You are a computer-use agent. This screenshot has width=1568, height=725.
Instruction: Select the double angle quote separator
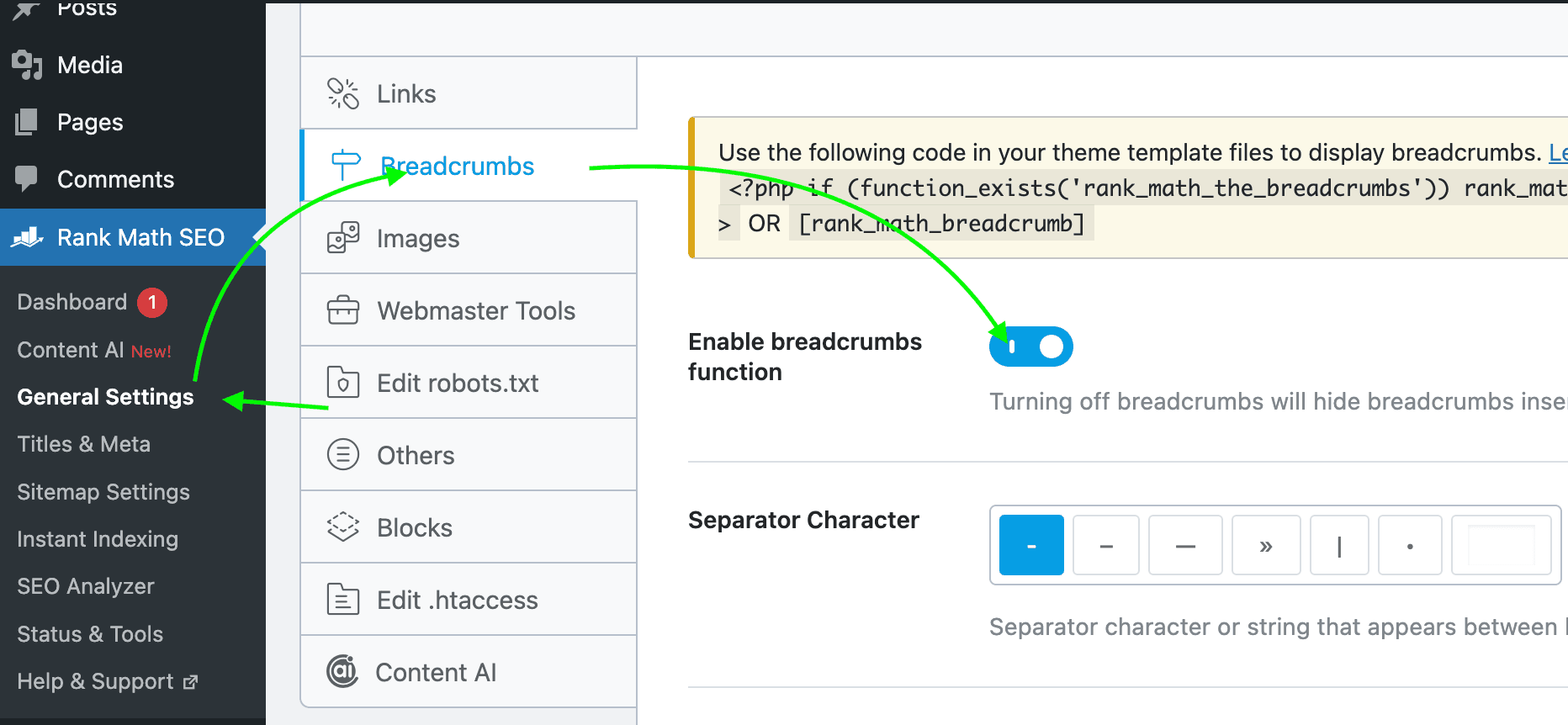[1266, 545]
